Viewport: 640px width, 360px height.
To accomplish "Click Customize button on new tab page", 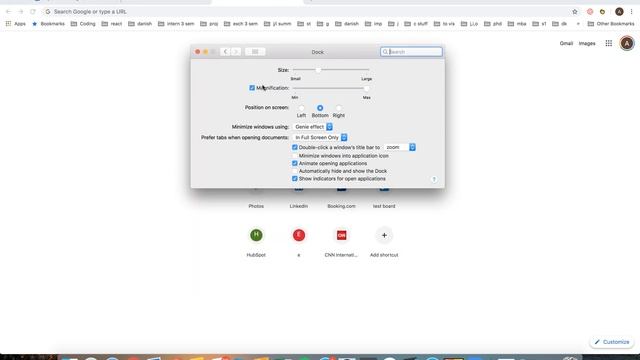I will click(x=612, y=342).
